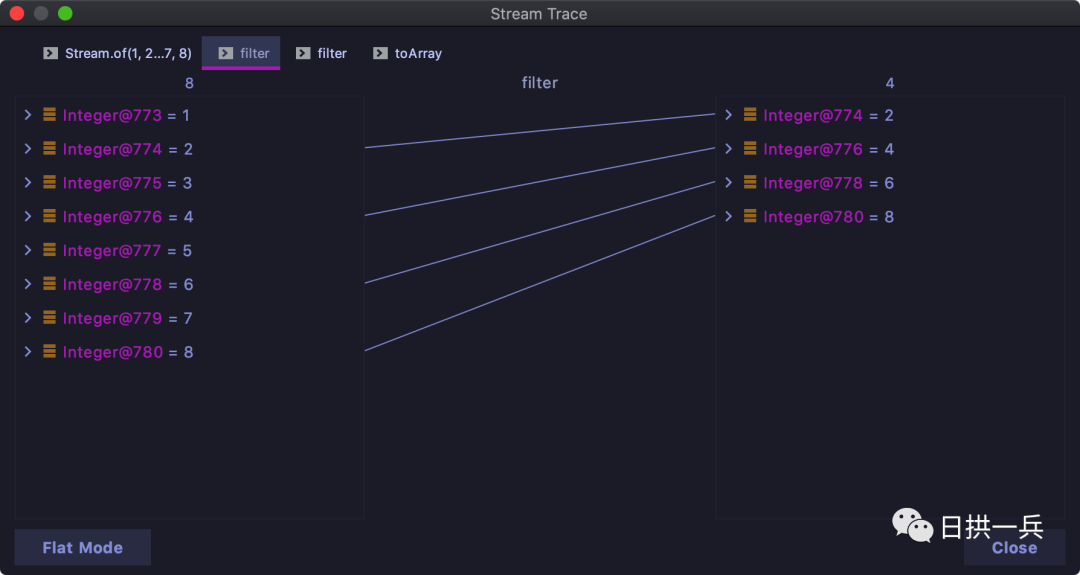Click the console icon on toArray tab
Image resolution: width=1080 pixels, height=575 pixels.
(380, 53)
